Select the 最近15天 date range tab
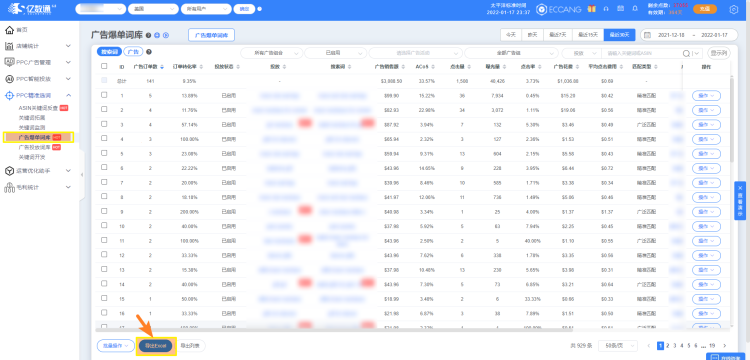The width and height of the screenshot is (750, 360). pos(588,35)
